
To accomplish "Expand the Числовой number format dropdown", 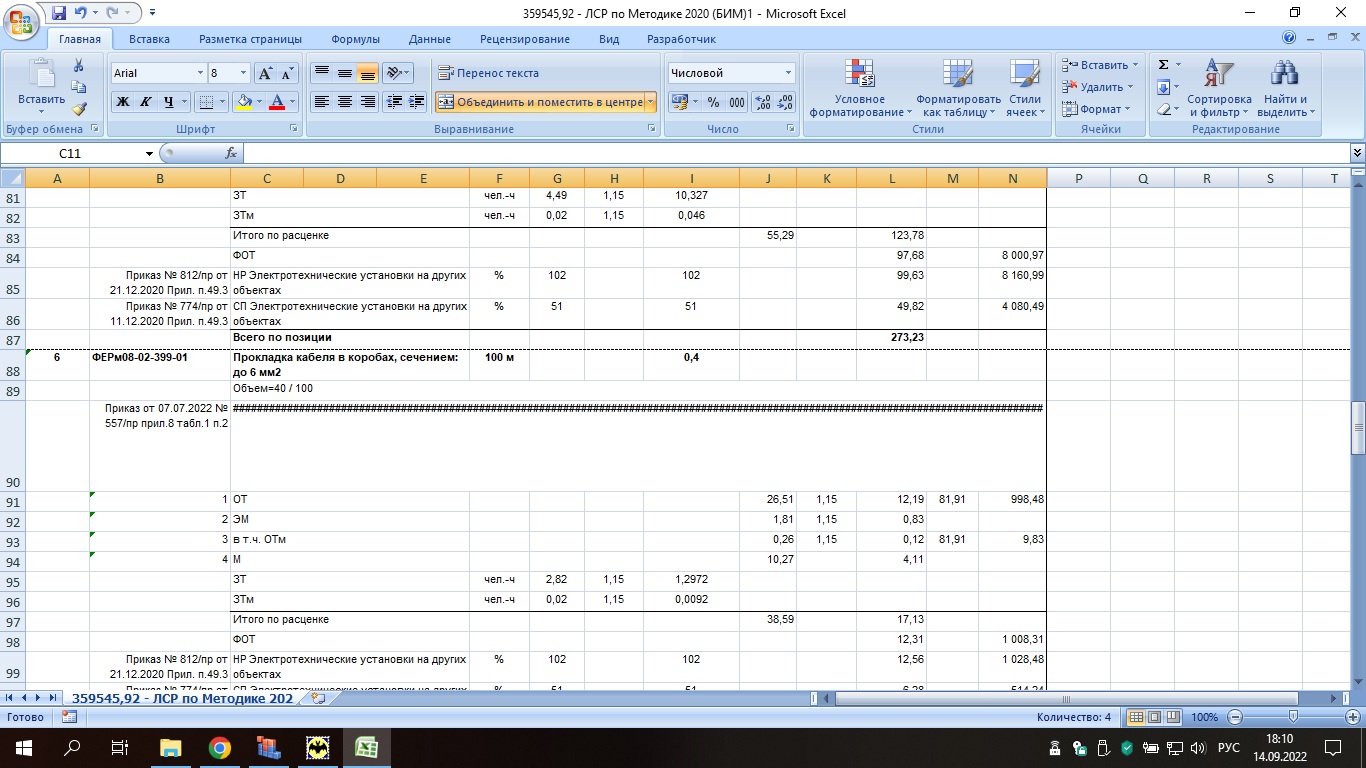I will tap(788, 73).
